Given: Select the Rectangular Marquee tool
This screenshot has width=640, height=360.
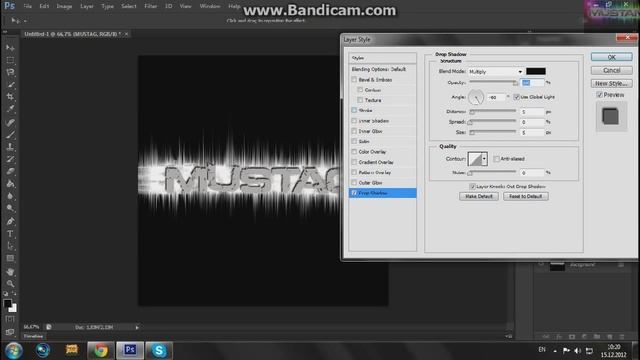Looking at the screenshot, I should click(x=10, y=60).
